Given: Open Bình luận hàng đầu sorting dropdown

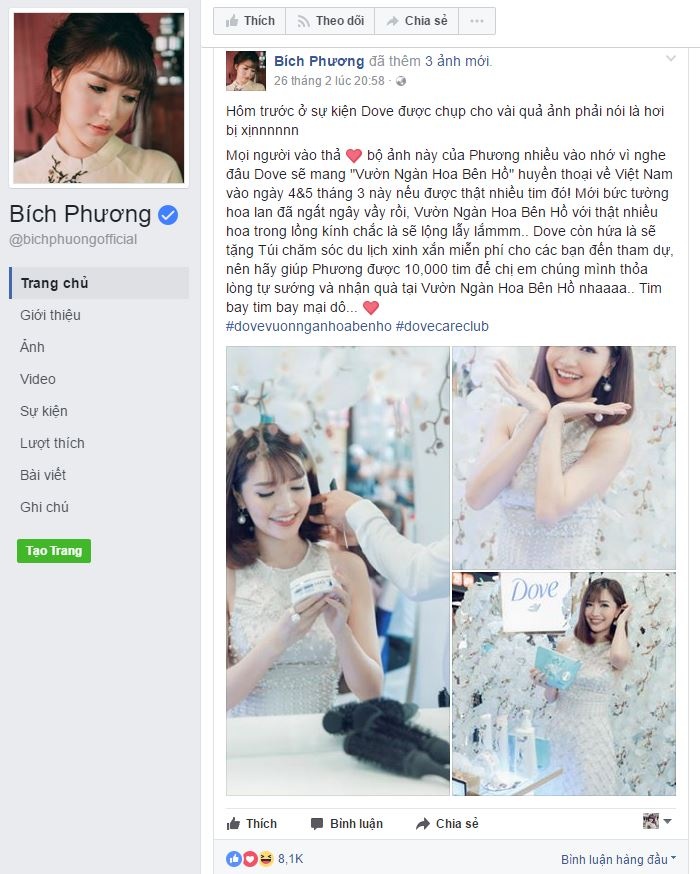Looking at the screenshot, I should 618,859.
